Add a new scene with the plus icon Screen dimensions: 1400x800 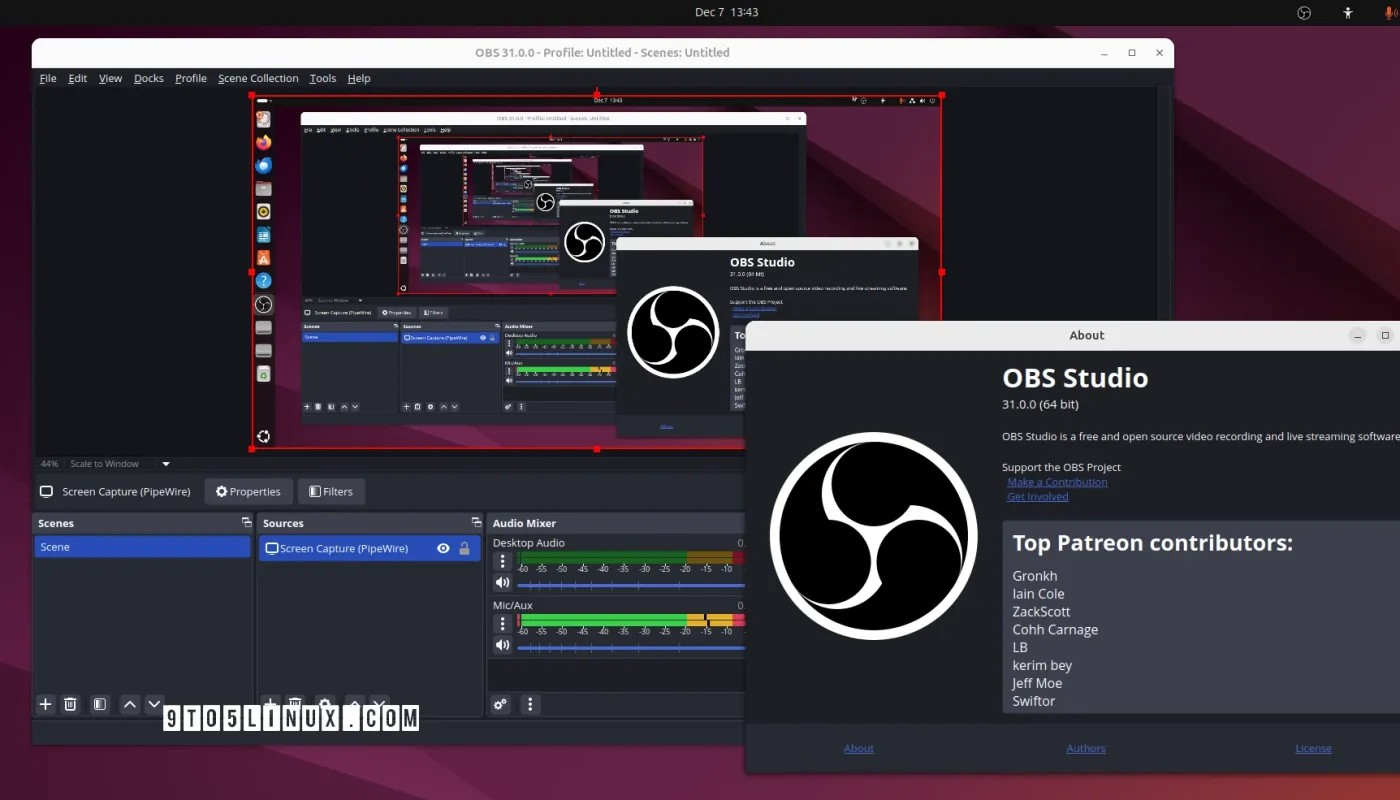[x=45, y=704]
